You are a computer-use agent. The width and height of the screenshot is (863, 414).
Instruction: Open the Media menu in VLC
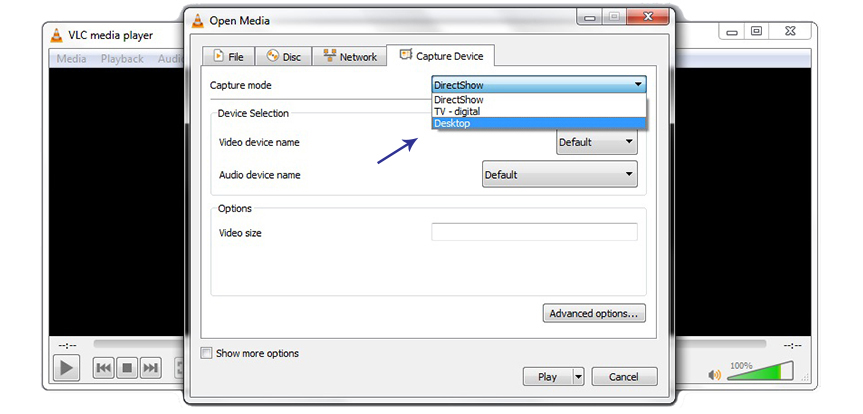click(72, 58)
